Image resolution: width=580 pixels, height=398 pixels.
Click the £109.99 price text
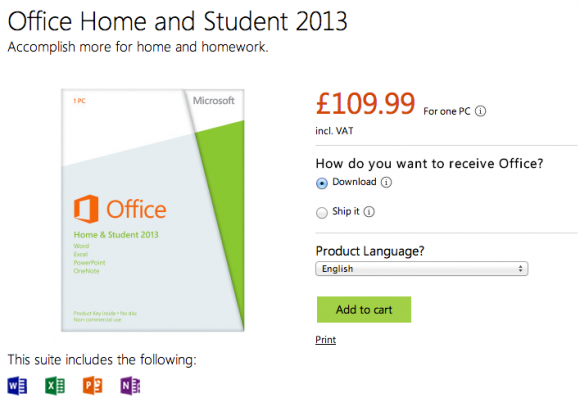(365, 103)
